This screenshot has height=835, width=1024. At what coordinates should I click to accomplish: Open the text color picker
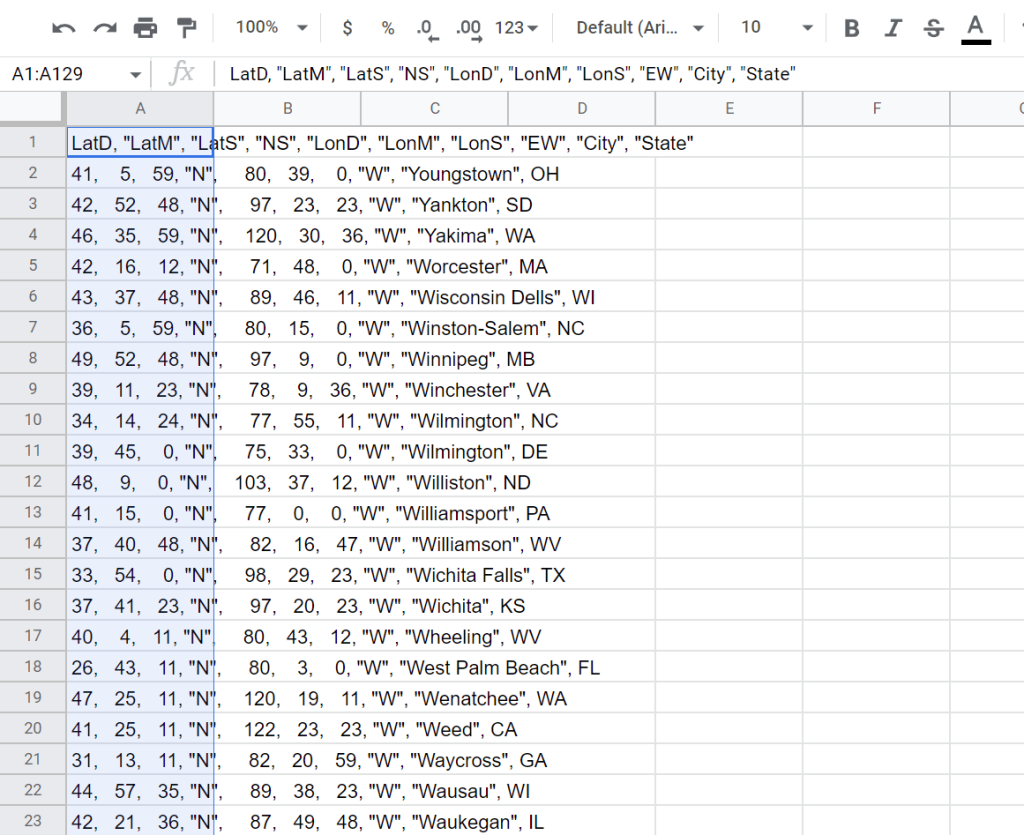pos(975,28)
